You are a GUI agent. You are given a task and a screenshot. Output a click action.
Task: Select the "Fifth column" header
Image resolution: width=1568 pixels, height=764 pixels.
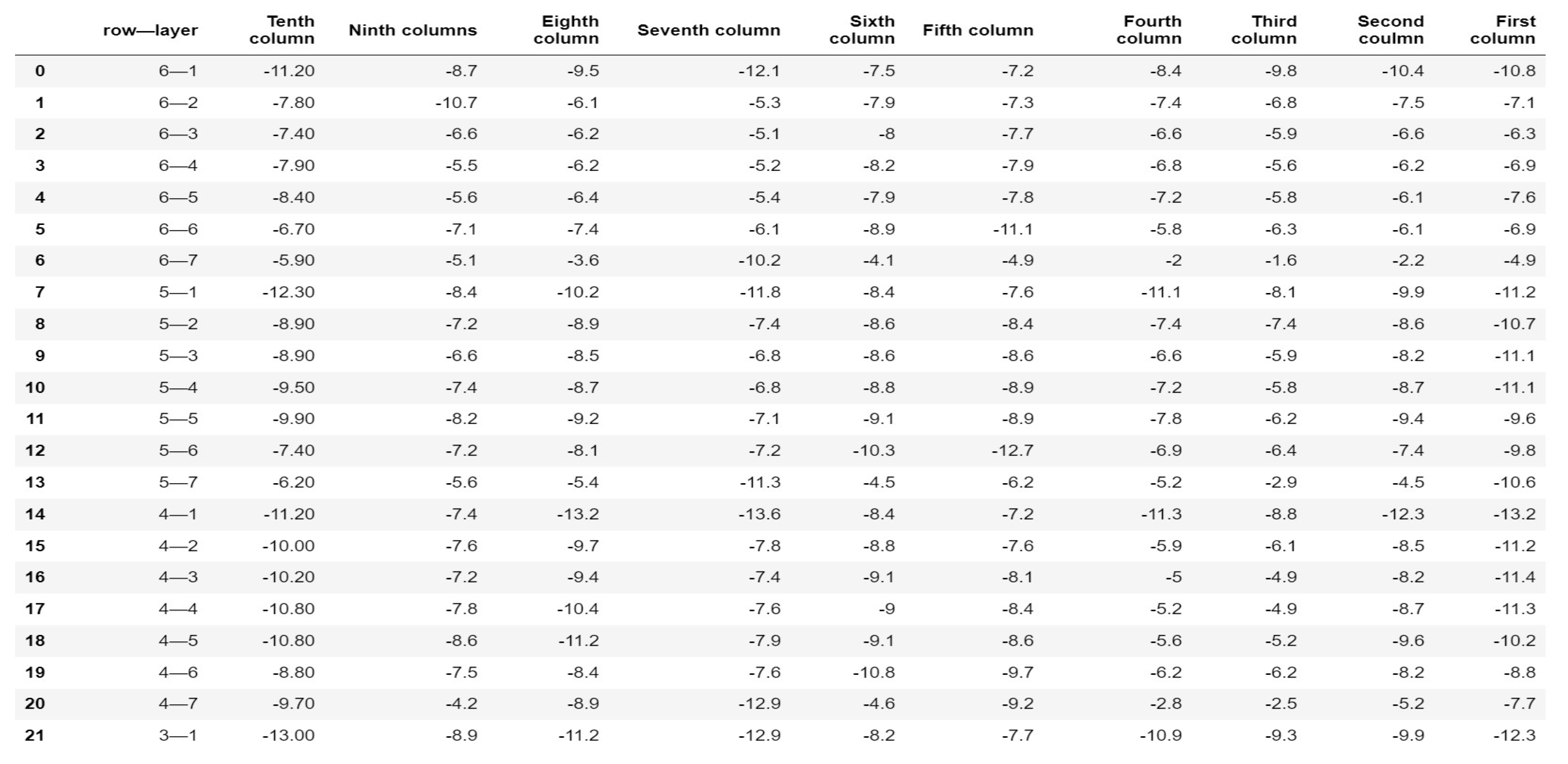pyautogui.click(x=977, y=31)
